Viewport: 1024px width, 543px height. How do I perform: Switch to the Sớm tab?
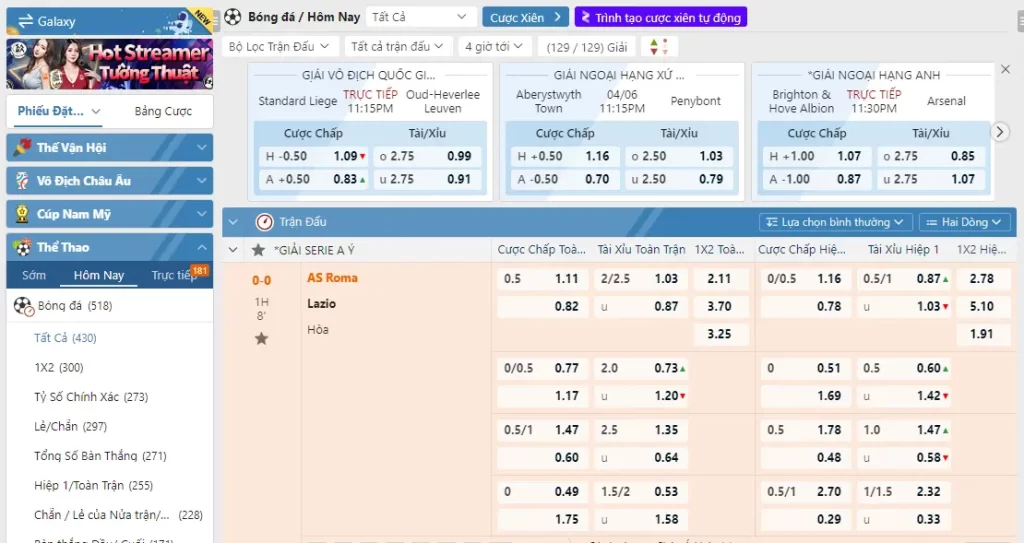pos(34,275)
